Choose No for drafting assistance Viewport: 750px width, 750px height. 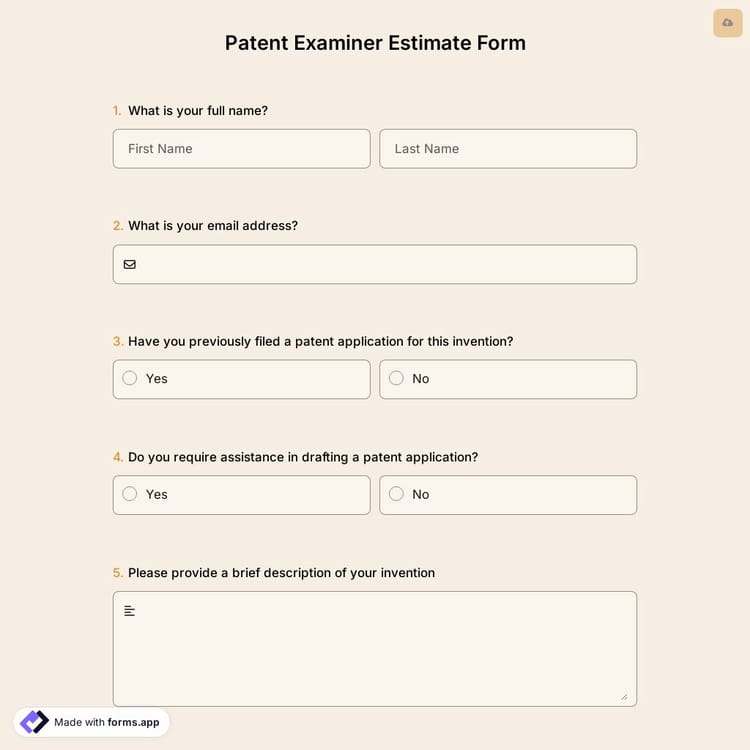point(396,494)
